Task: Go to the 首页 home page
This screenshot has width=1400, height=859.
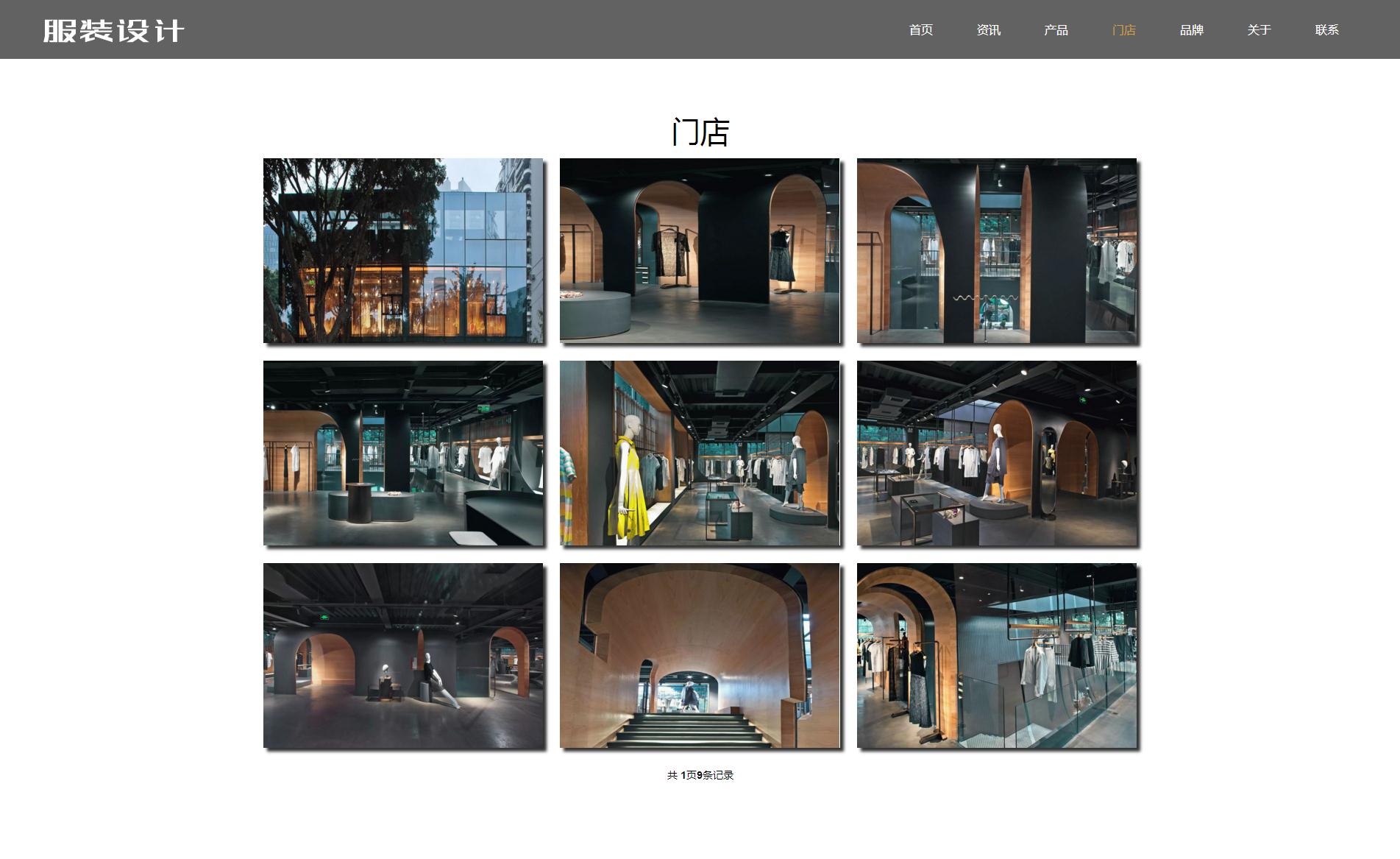Action: click(920, 30)
